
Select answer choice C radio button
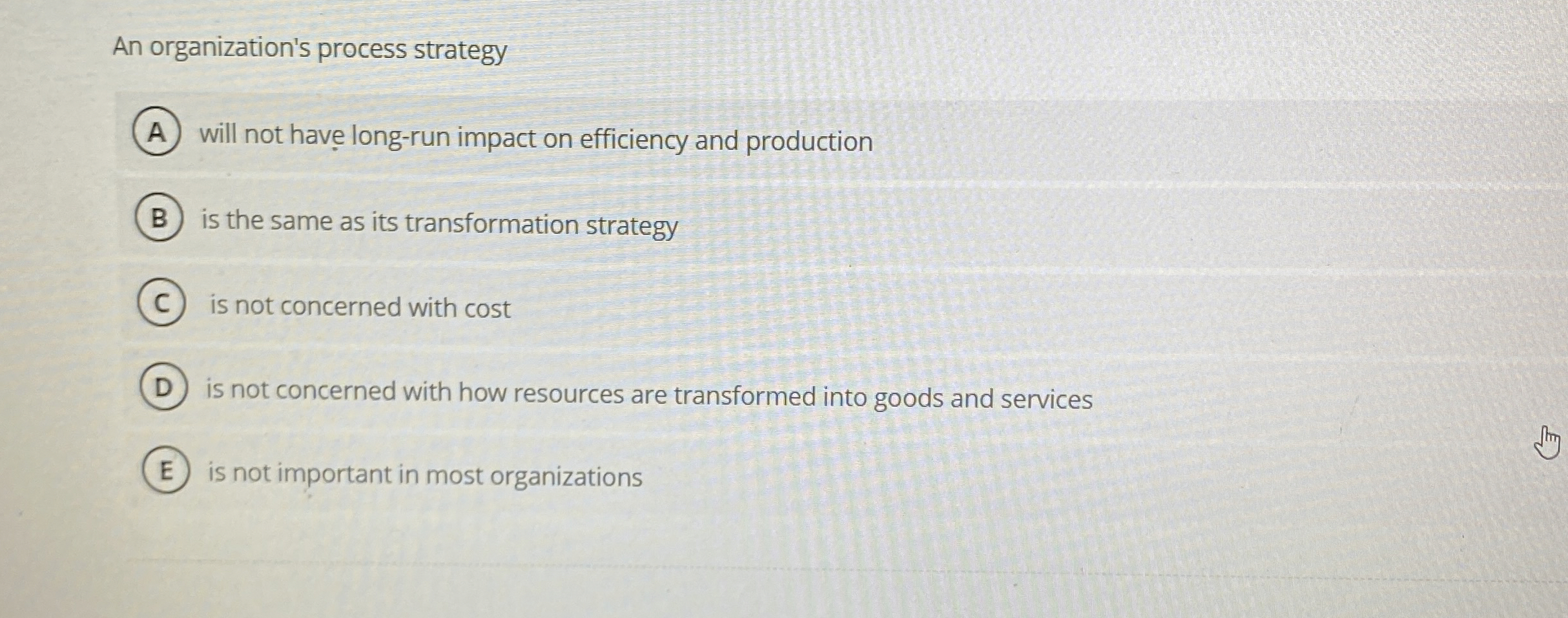coord(163,302)
